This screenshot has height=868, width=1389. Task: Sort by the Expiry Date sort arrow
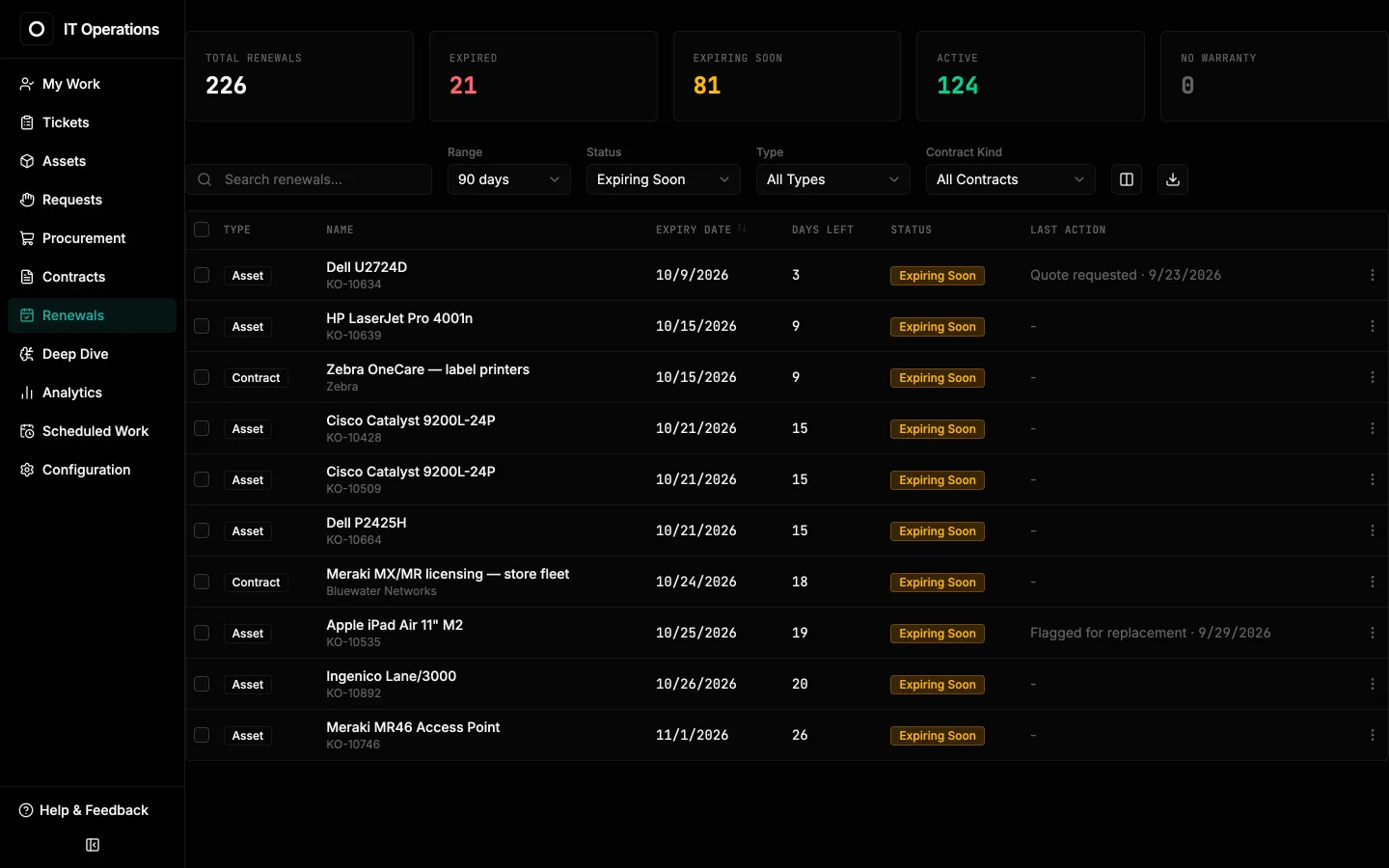pyautogui.click(x=742, y=229)
